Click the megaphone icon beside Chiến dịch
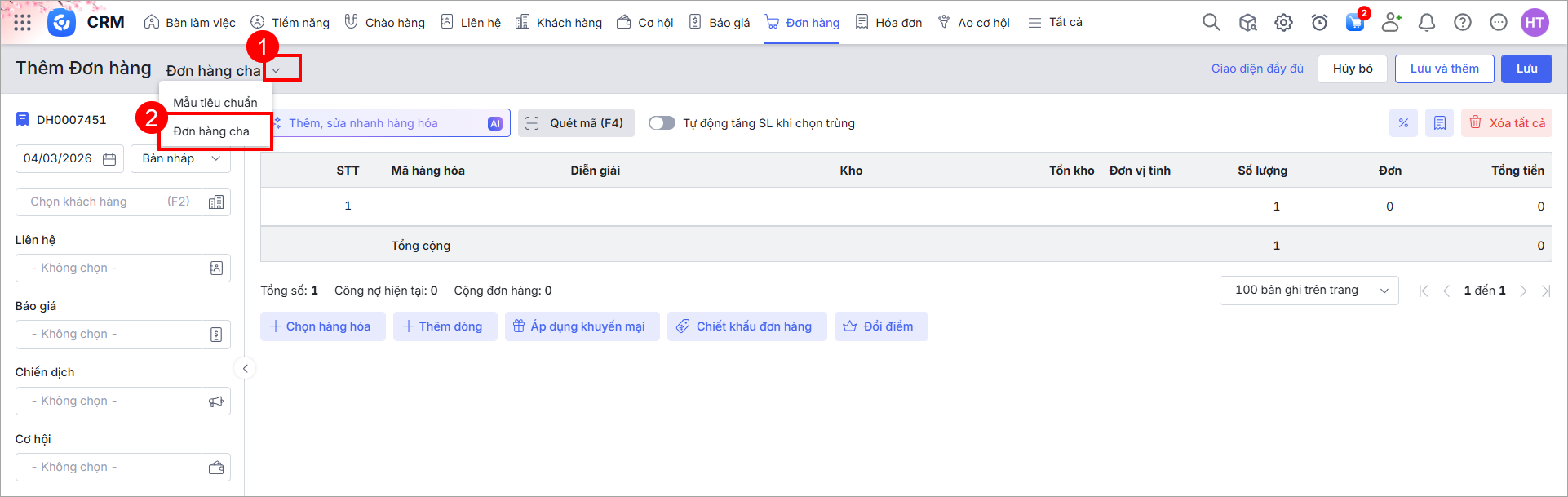 (x=216, y=402)
